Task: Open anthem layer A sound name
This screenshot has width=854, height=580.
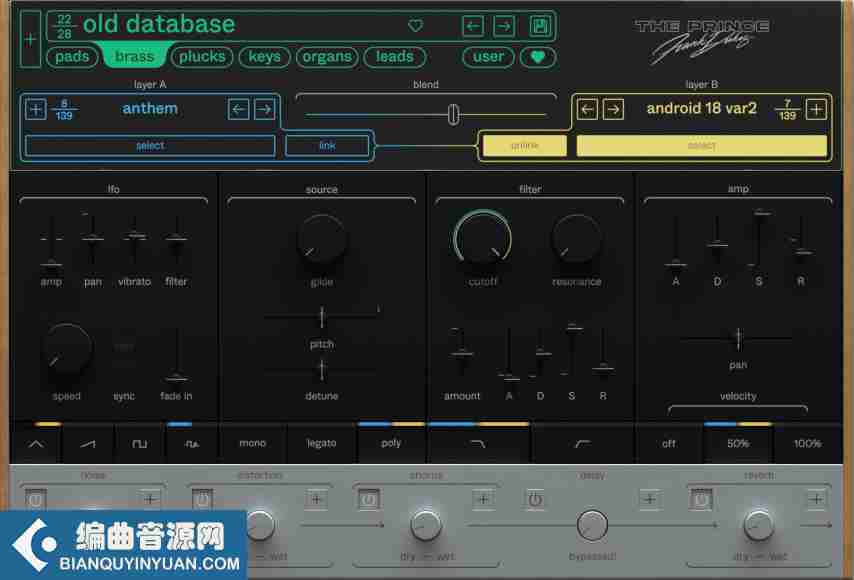Action: click(150, 108)
